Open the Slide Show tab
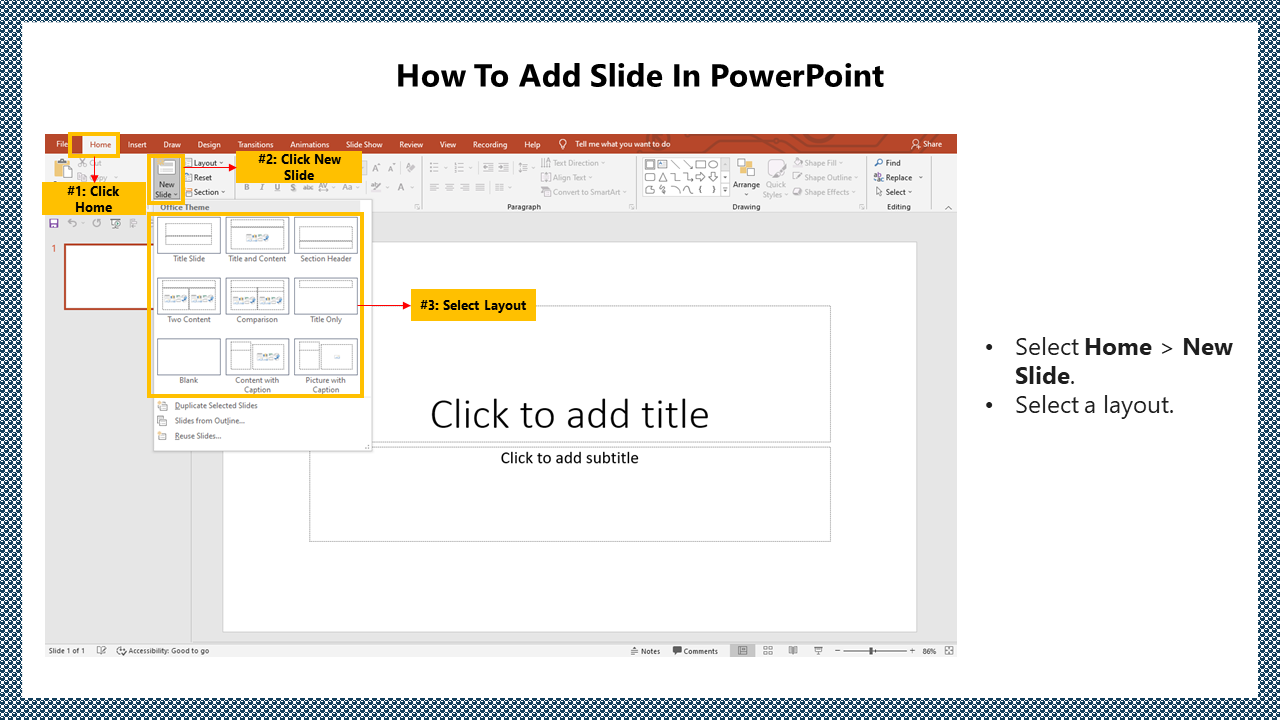 click(364, 144)
